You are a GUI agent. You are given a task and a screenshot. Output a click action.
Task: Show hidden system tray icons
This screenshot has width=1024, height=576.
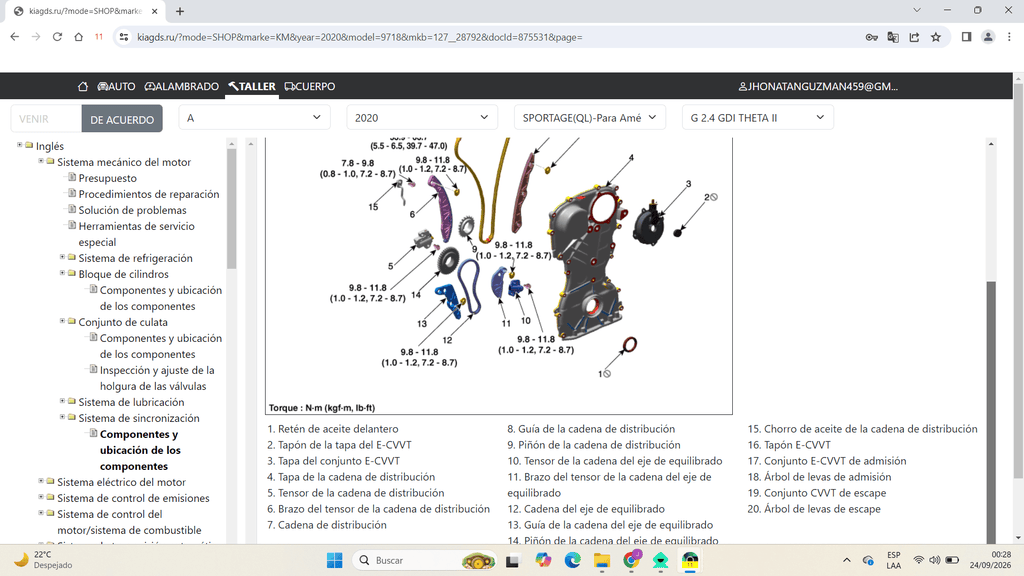847,560
